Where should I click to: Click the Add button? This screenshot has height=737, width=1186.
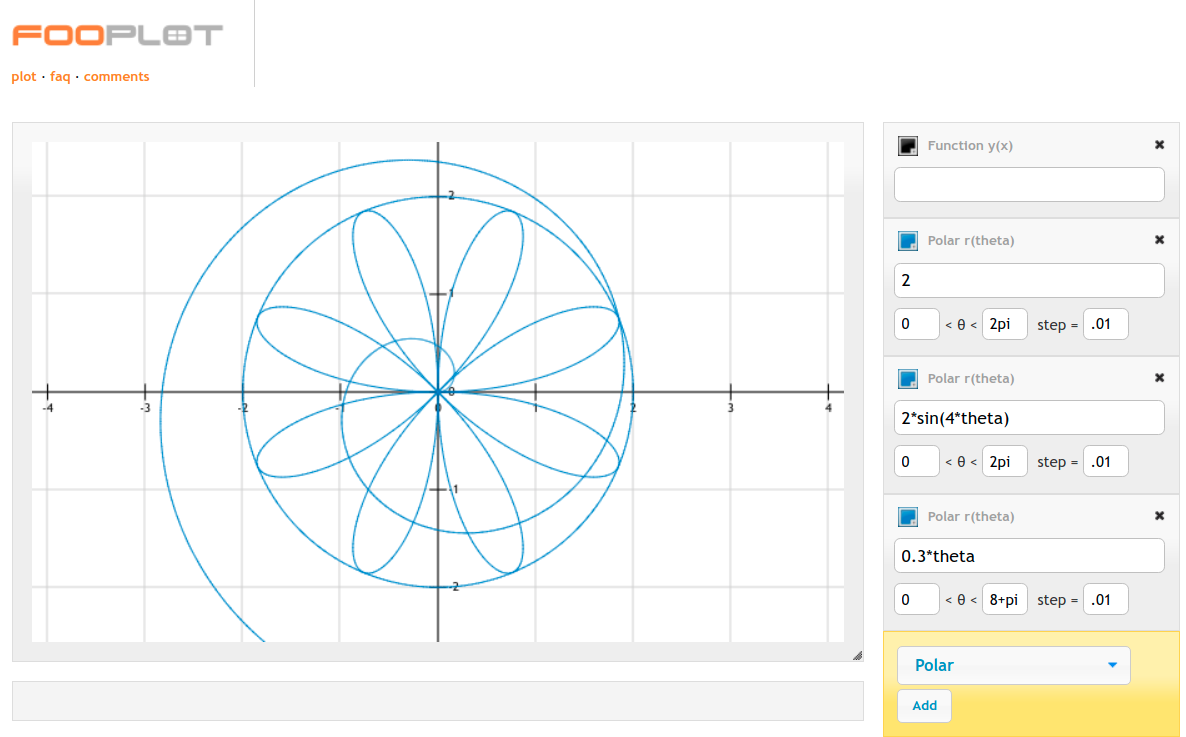[x=923, y=705]
